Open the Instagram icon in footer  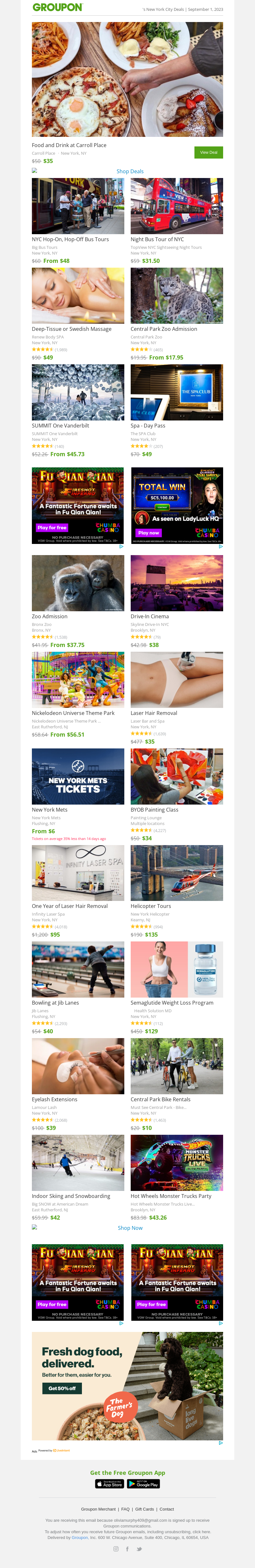[116, 1549]
